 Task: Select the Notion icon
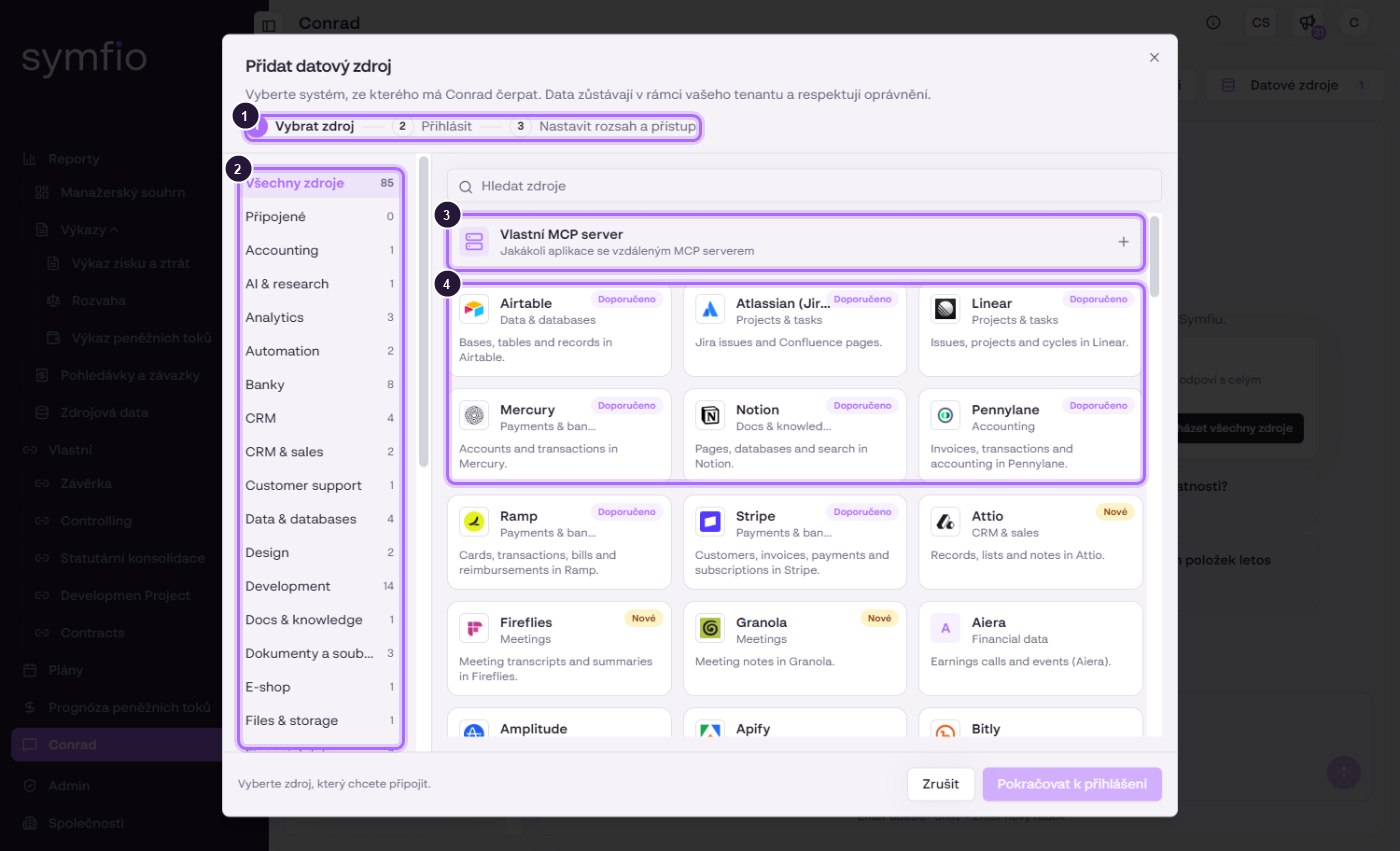point(710,416)
